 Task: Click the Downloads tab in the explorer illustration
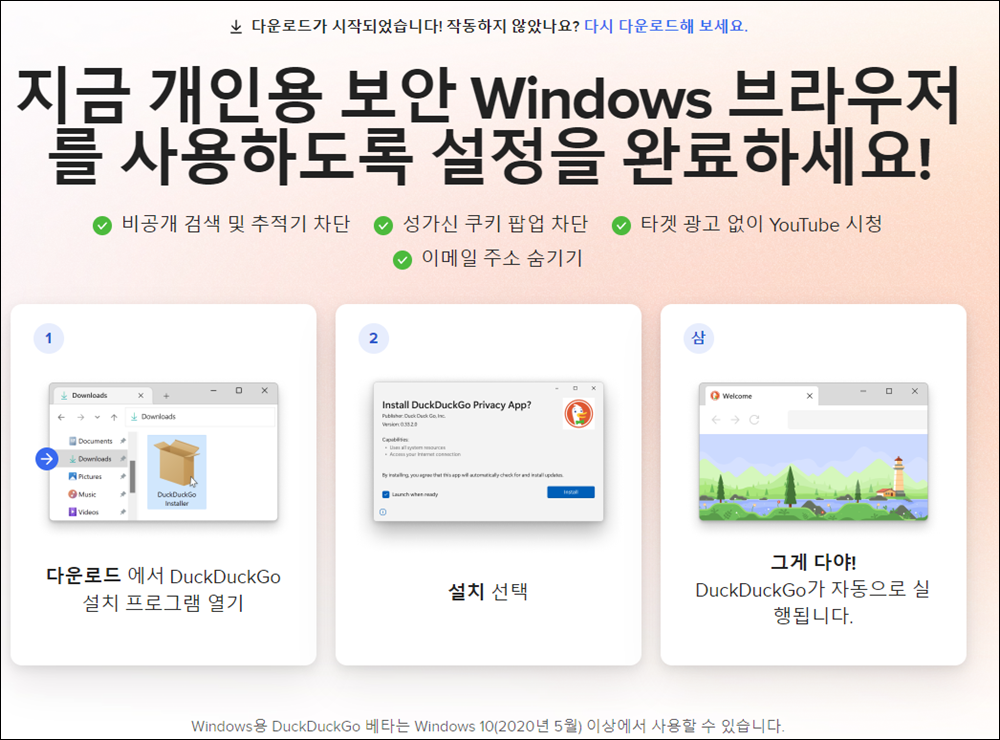coord(102,396)
